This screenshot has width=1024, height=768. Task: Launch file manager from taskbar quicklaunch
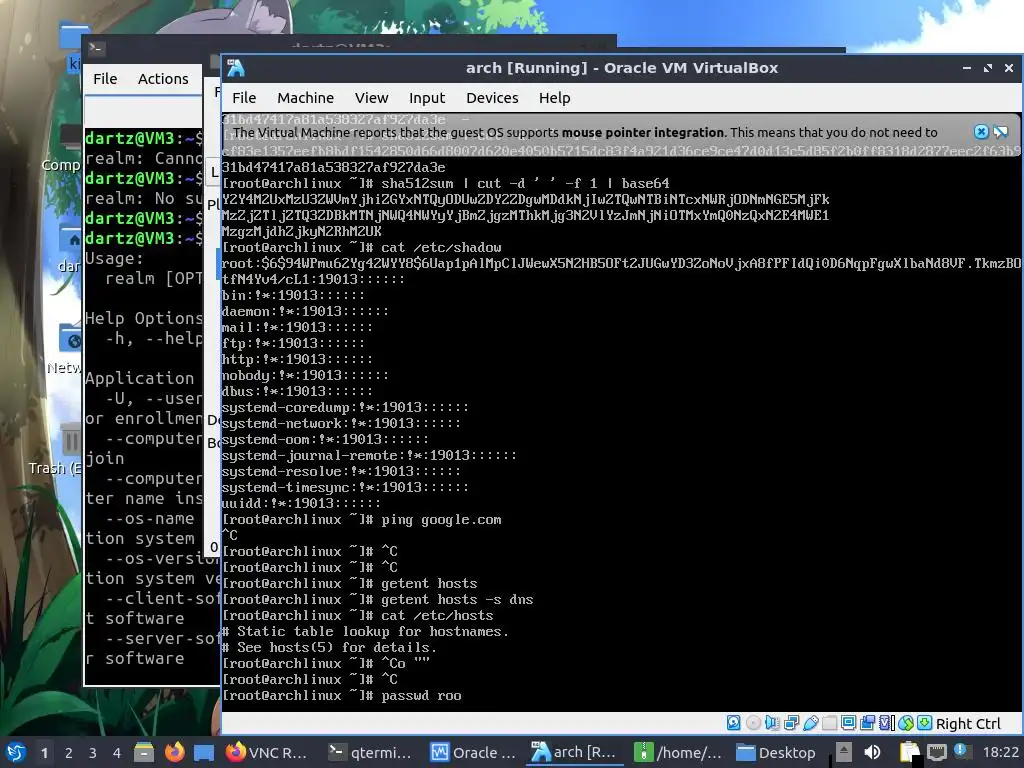[144, 752]
